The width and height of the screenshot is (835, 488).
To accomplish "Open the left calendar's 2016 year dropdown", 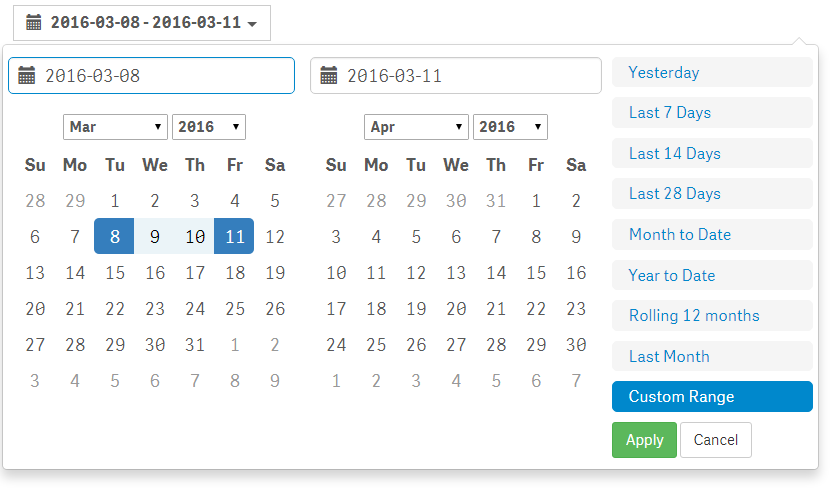I will pos(209,127).
